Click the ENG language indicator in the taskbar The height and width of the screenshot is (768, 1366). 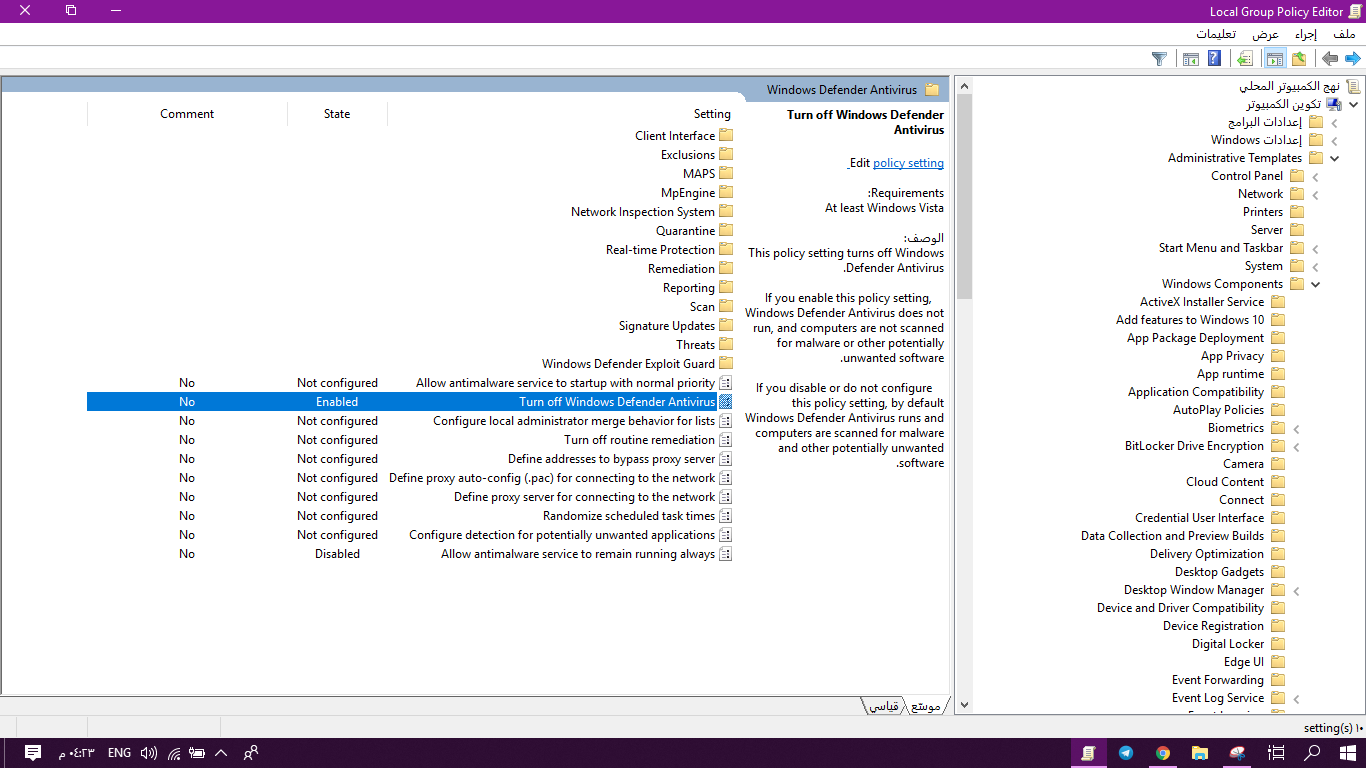pyautogui.click(x=119, y=753)
